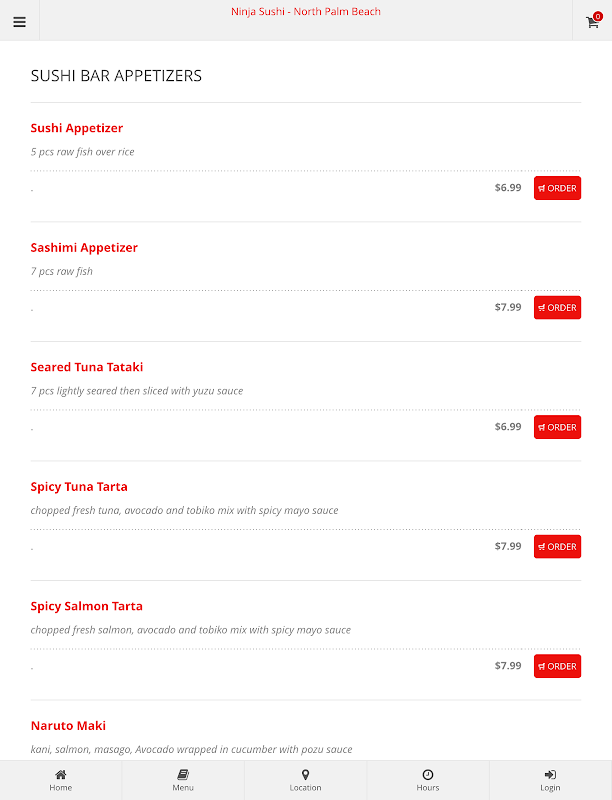Image resolution: width=612 pixels, height=800 pixels.
Task: Select the Spicy Salmon Tarta title
Action: [x=87, y=606]
